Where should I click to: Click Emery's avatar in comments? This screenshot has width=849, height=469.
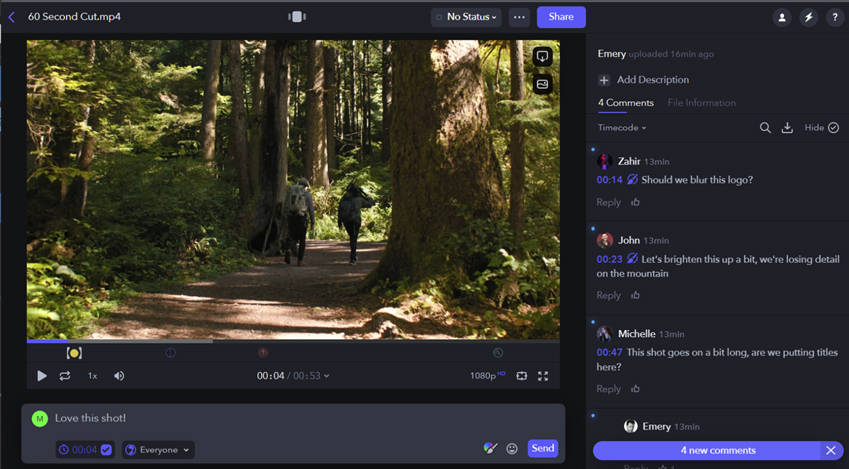631,426
